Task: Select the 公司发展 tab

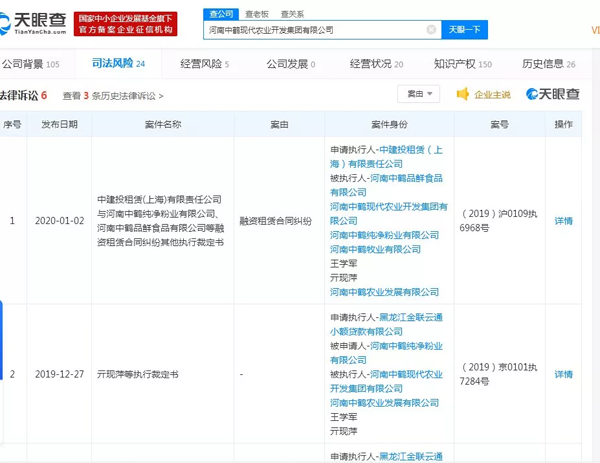Action: point(290,64)
